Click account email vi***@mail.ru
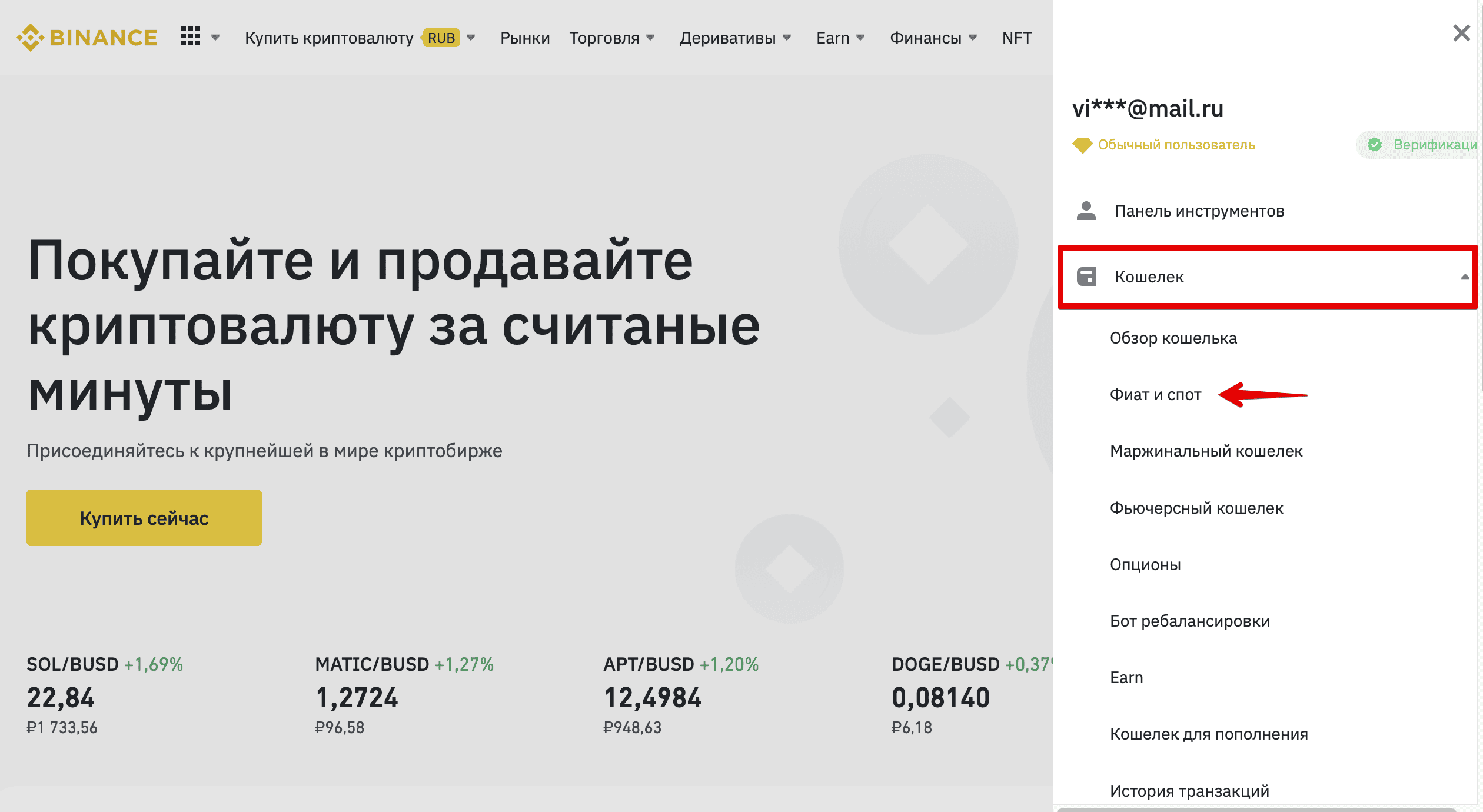This screenshot has width=1483, height=812. pyautogui.click(x=1148, y=108)
